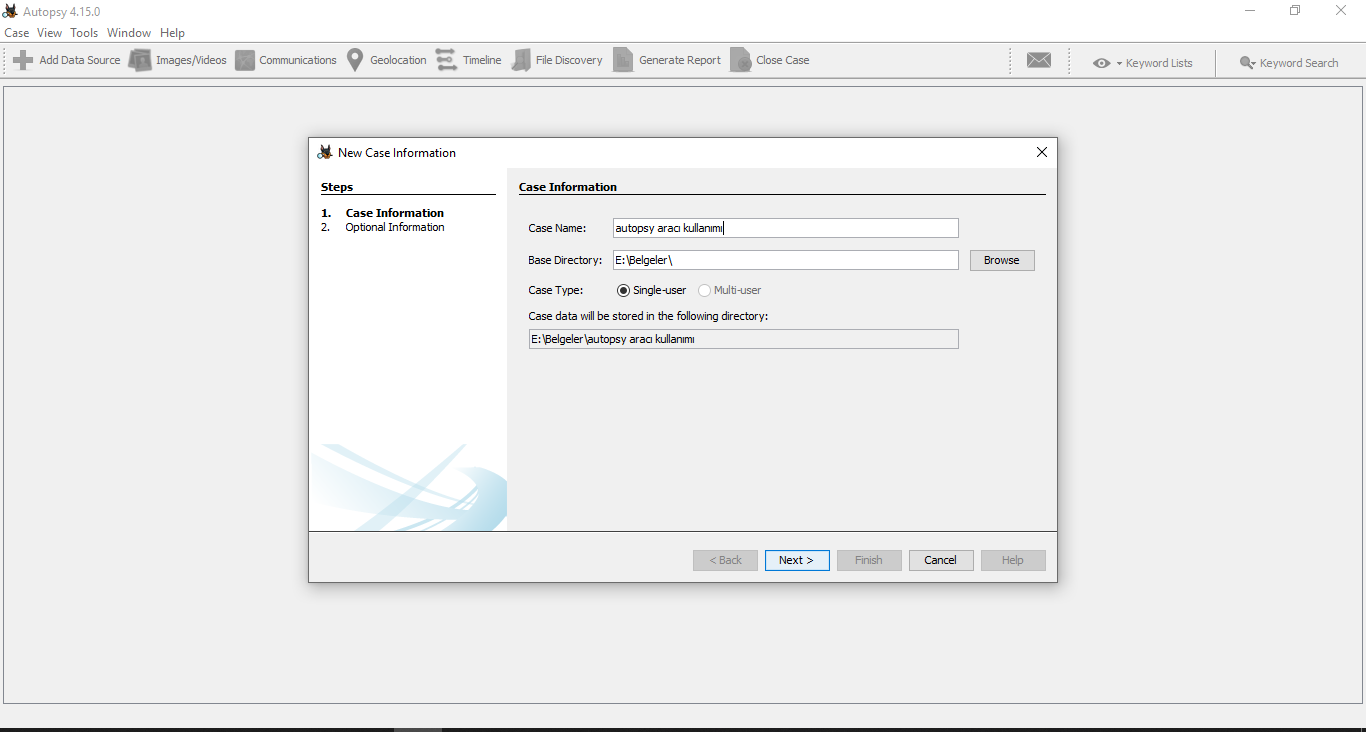Click the Add Data Source label
Image resolution: width=1366 pixels, height=732 pixels.
(x=80, y=60)
